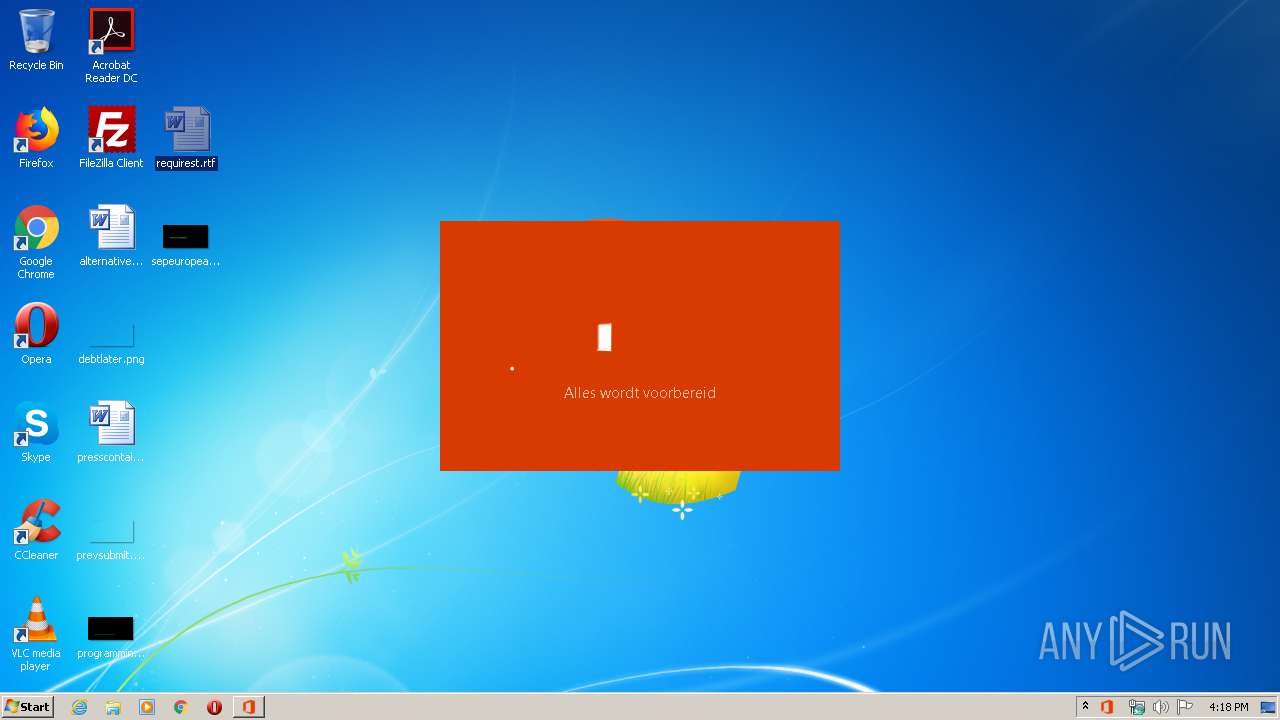Select the requirest.rtf document icon
Screen dimensions: 1280x720
pos(186,138)
